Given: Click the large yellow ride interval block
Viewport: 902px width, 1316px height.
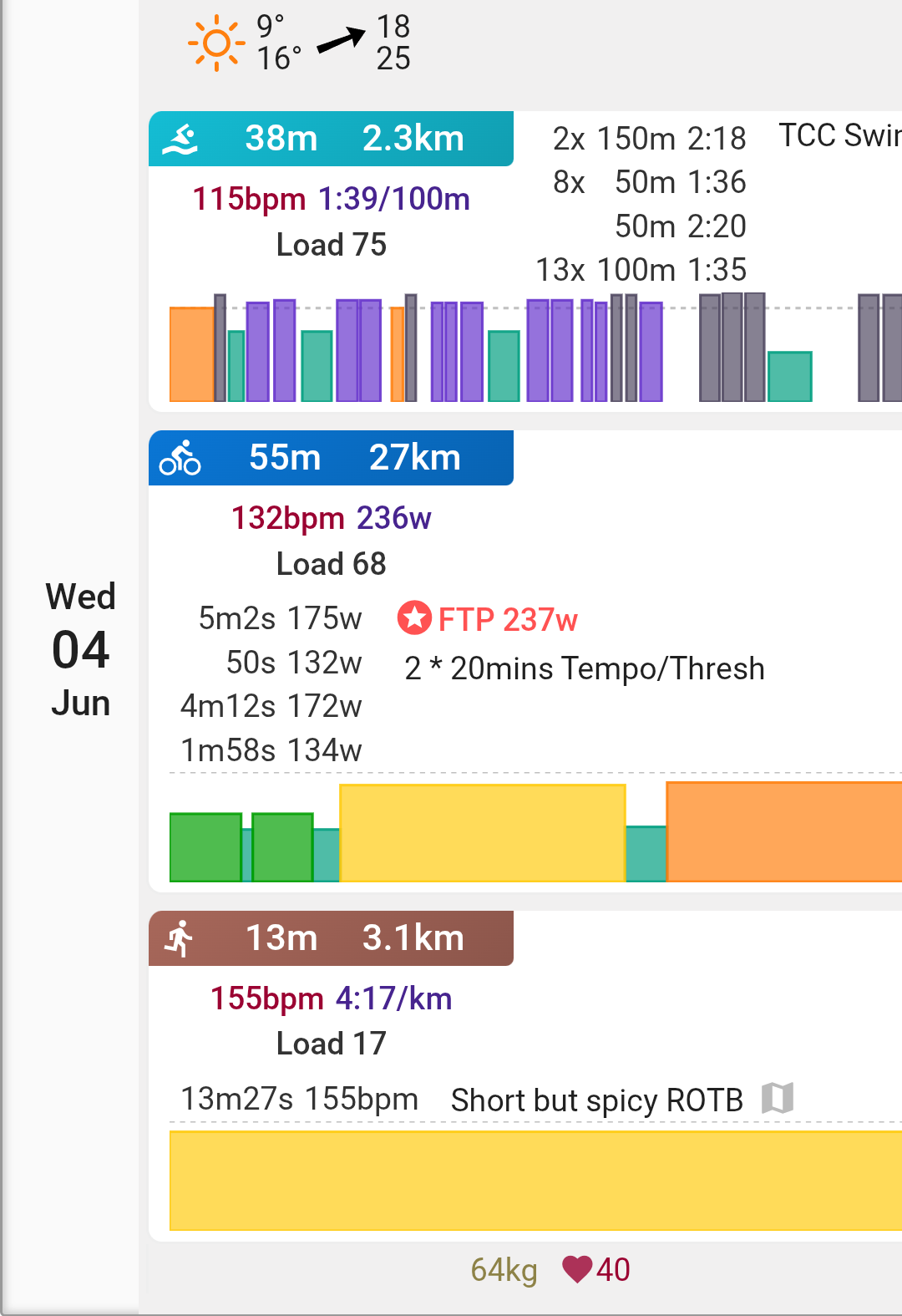Looking at the screenshot, I should tap(482, 833).
